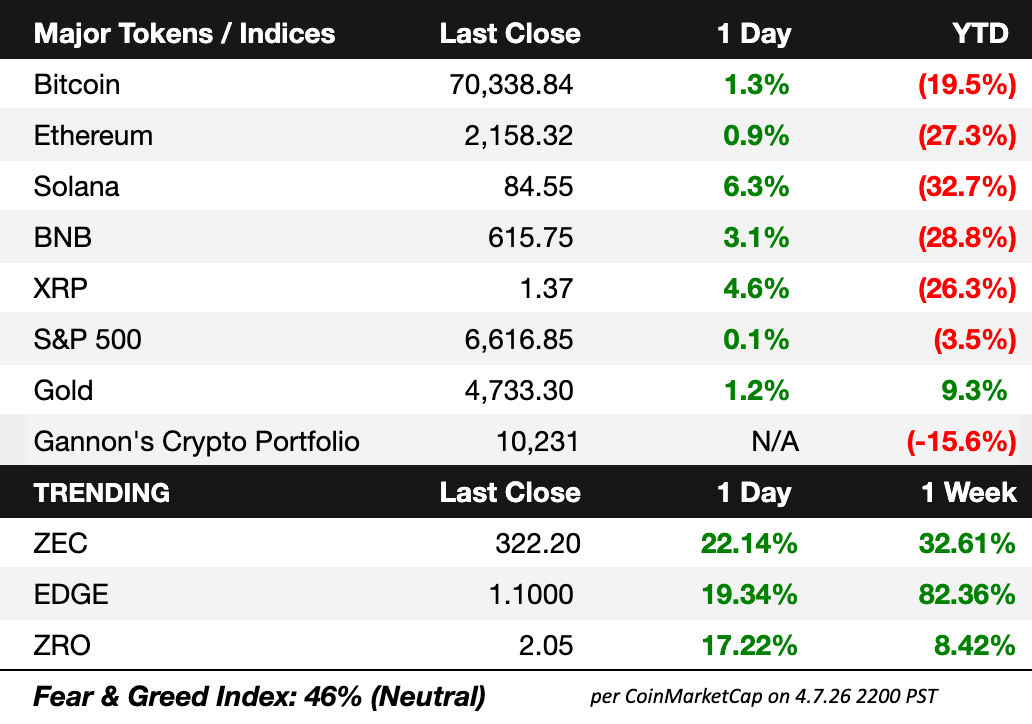Select Bitcoin's last close of 70,338.84
This screenshot has height=724, width=1032.
[512, 85]
